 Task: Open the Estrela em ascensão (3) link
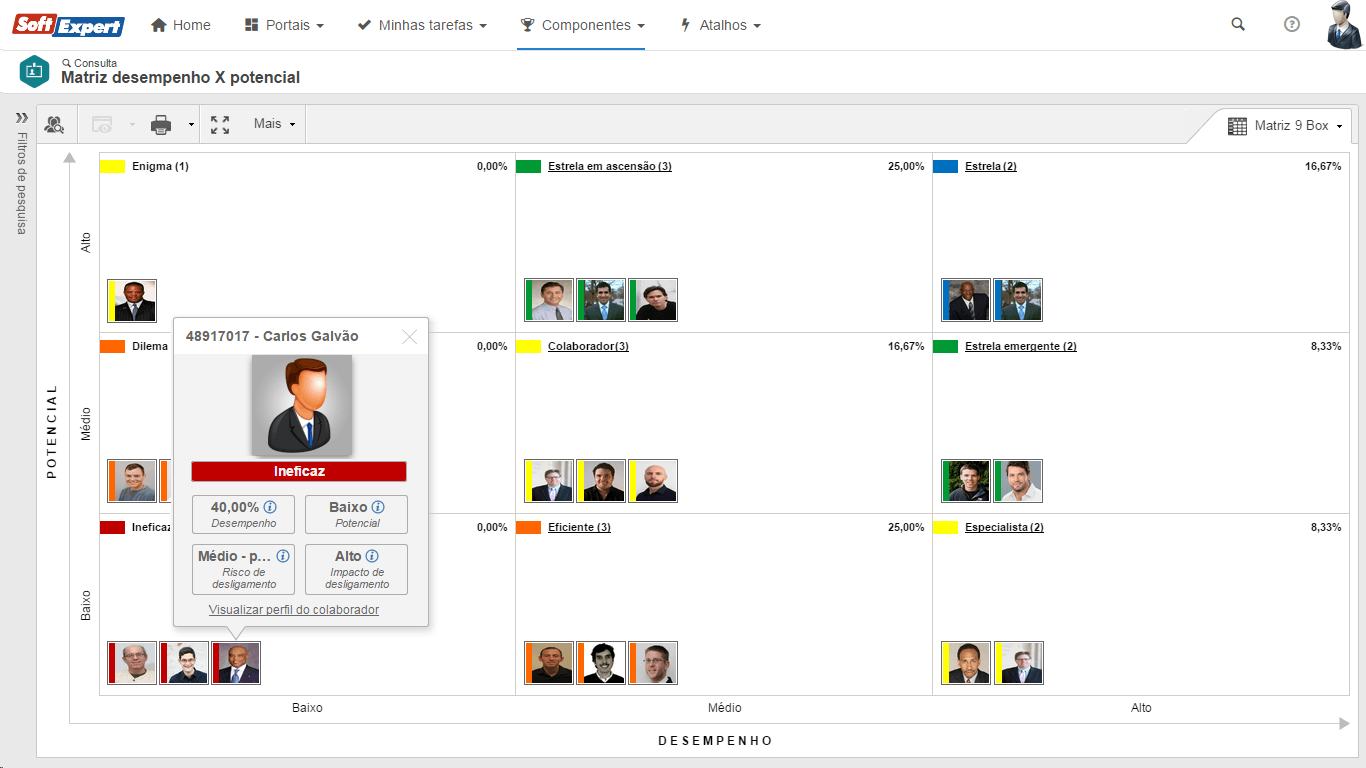(x=609, y=166)
